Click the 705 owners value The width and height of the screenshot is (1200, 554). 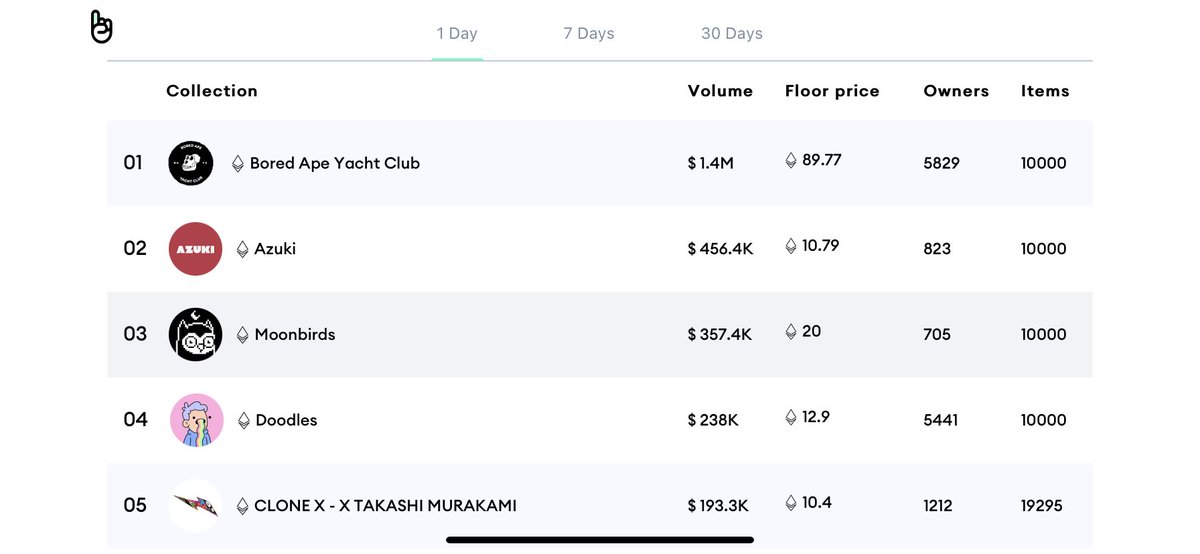click(x=937, y=335)
